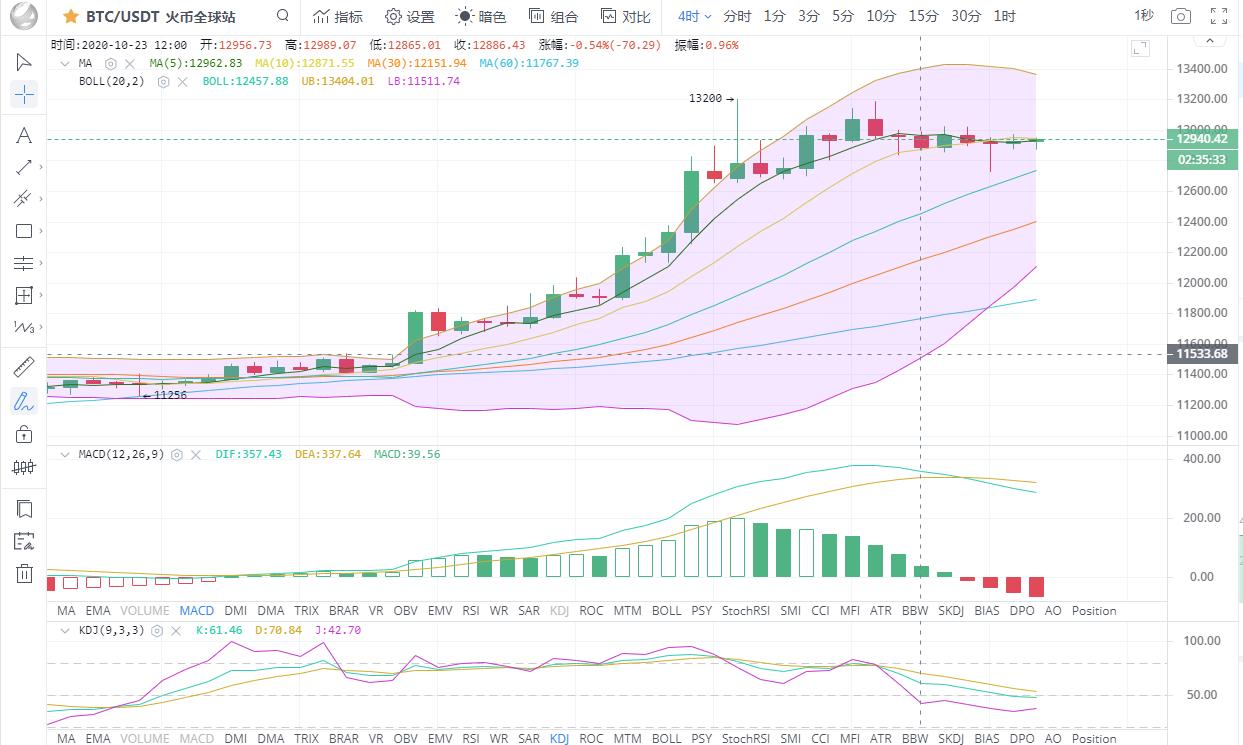Open the 4时 timeframe dropdown

694,16
